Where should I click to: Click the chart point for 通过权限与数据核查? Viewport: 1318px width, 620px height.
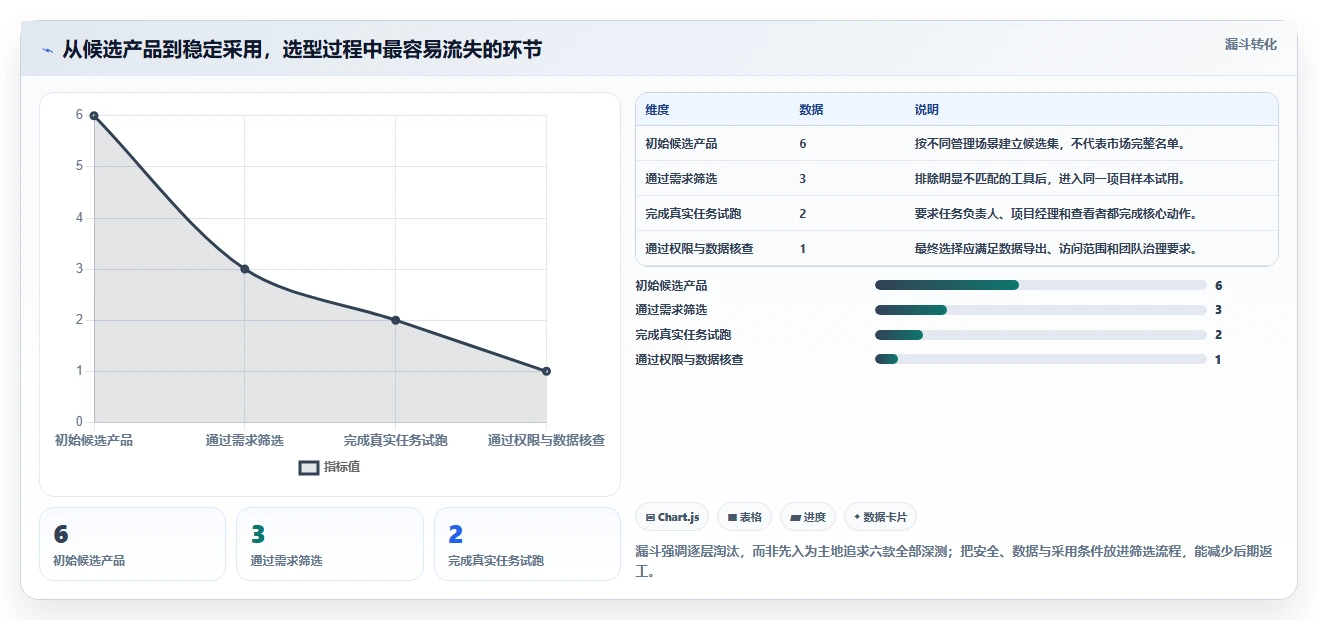coord(546,371)
